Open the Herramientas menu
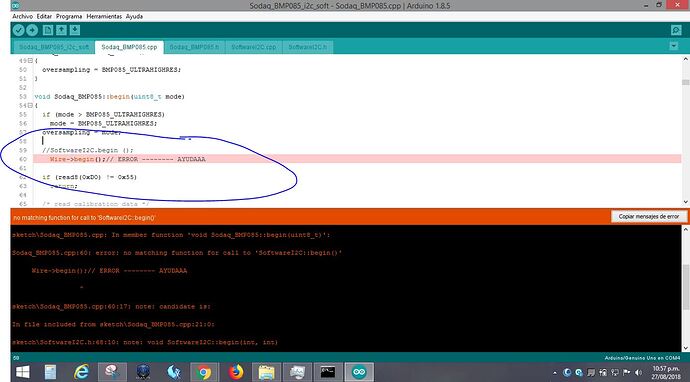This screenshot has width=690, height=382. tap(104, 16)
